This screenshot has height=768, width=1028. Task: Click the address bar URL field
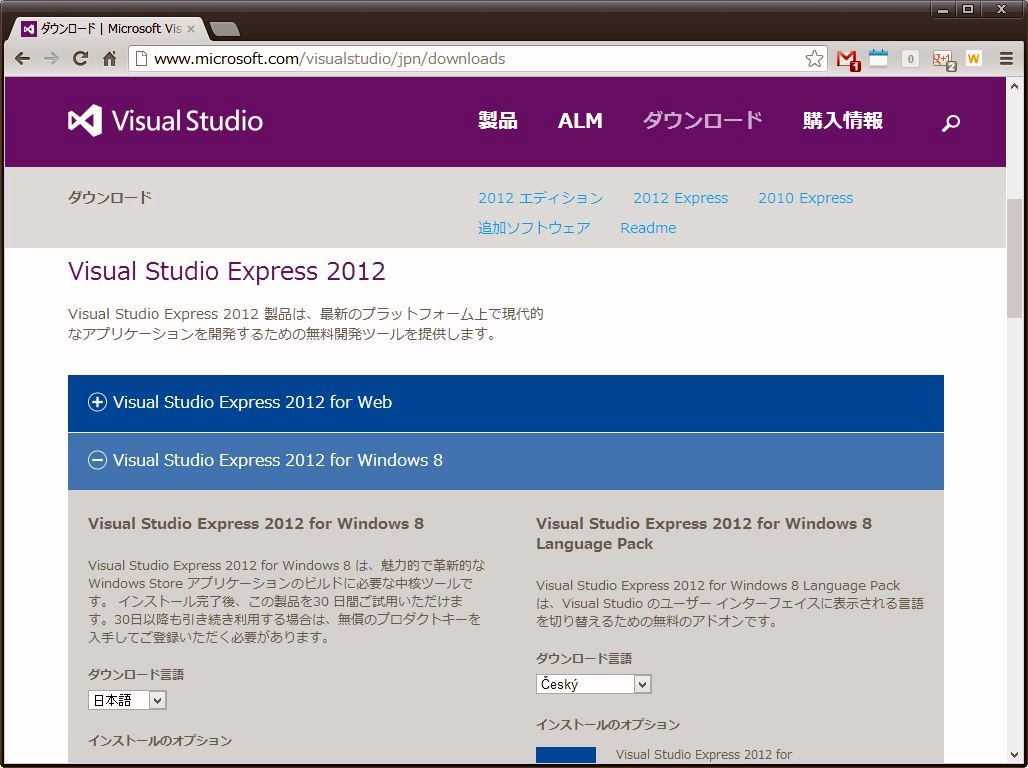point(477,58)
